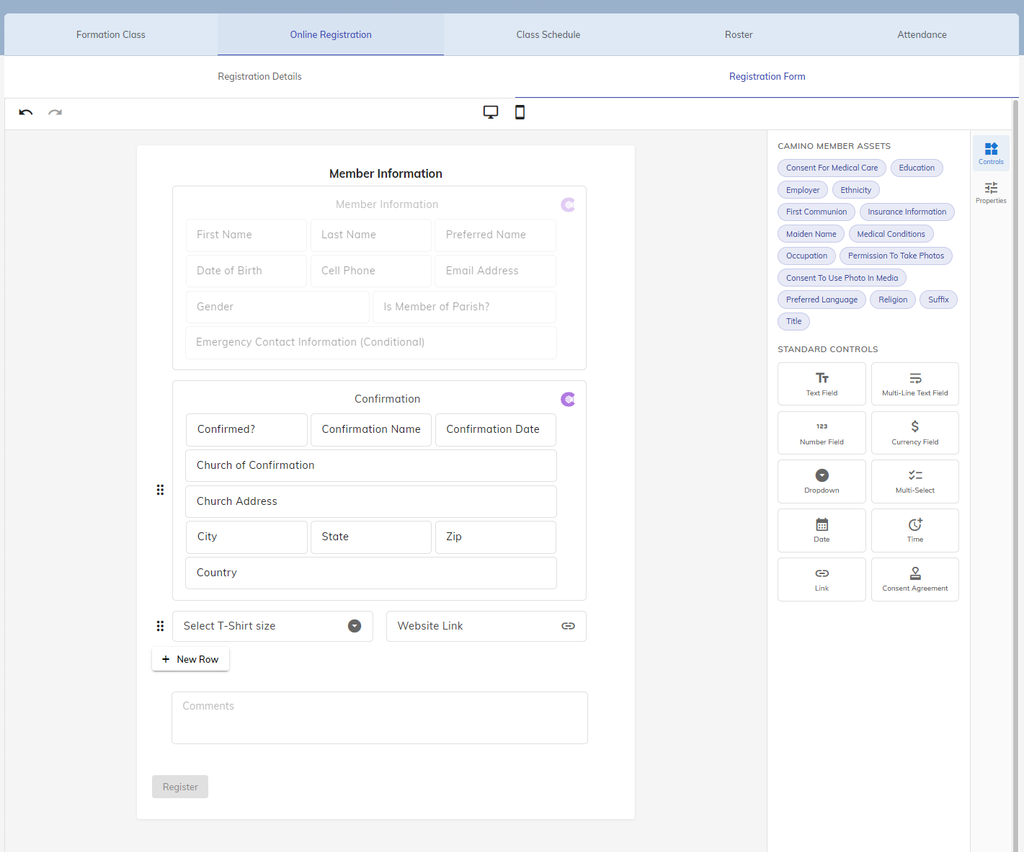Image resolution: width=1024 pixels, height=852 pixels.
Task: Add a Time control
Action: [x=915, y=530]
